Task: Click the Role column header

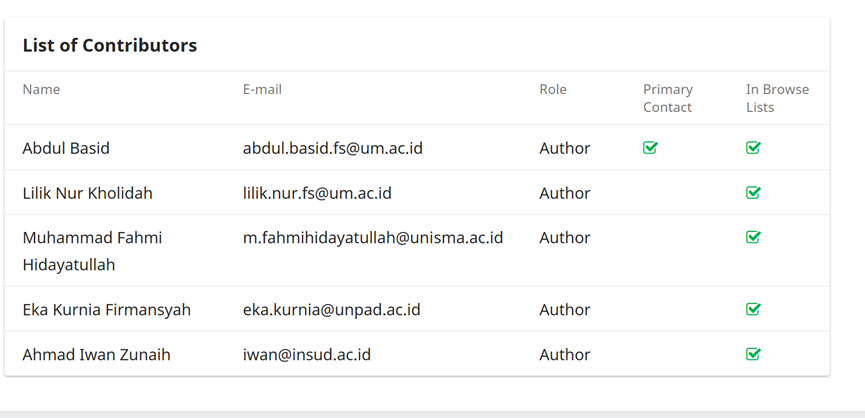Action: [553, 89]
